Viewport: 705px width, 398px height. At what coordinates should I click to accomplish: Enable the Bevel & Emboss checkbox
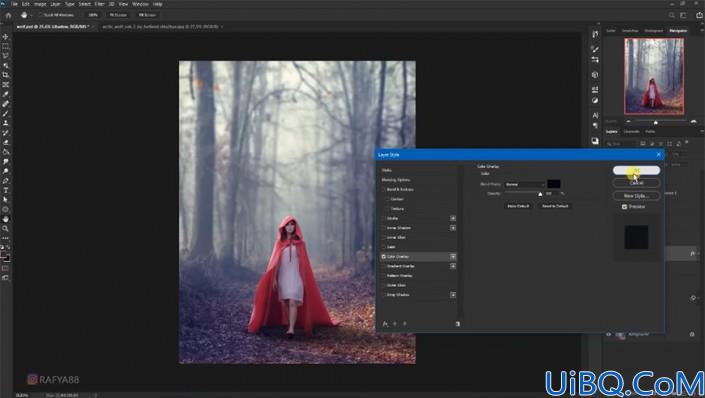(x=384, y=189)
